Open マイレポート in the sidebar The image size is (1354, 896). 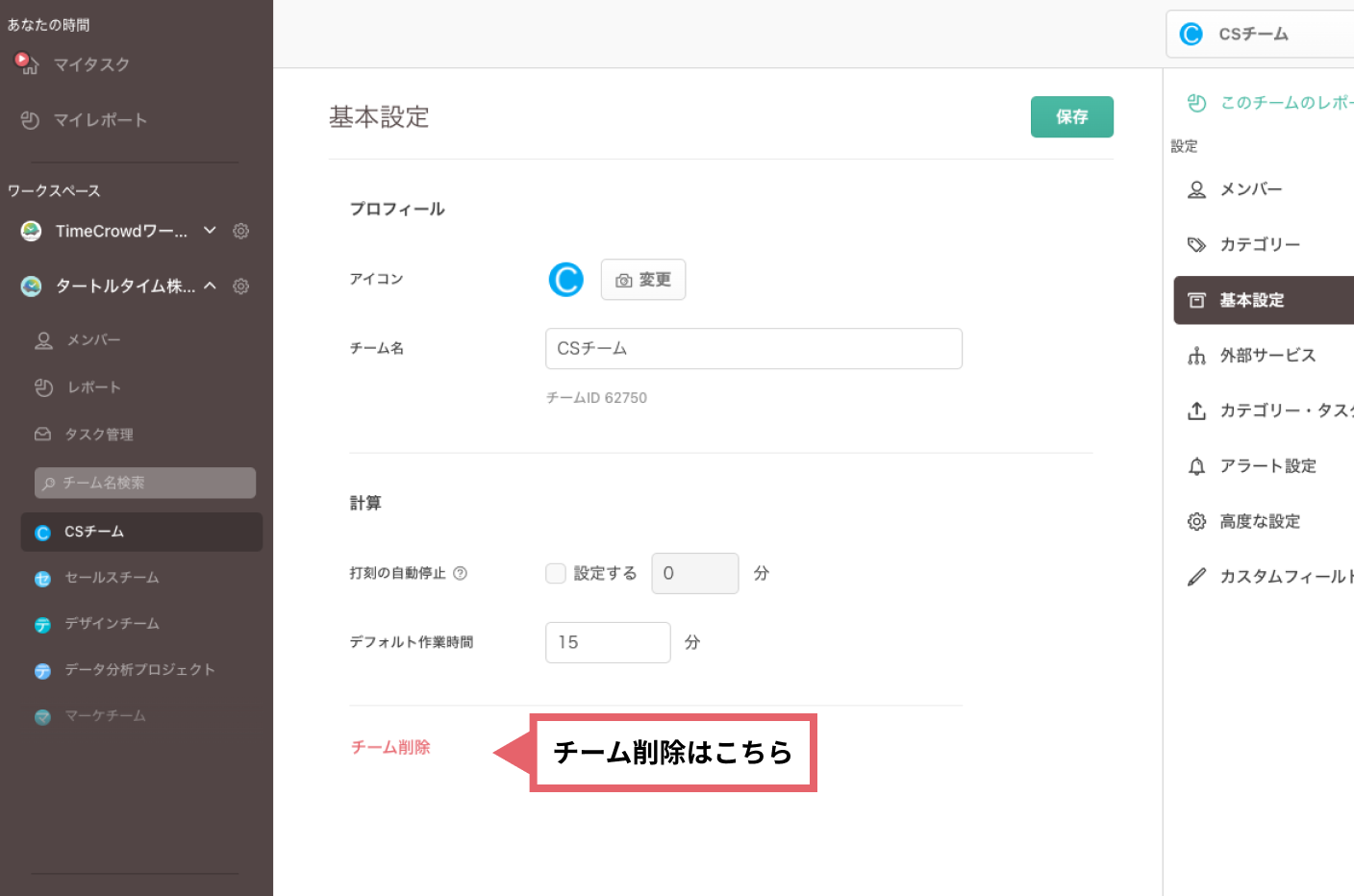[100, 120]
